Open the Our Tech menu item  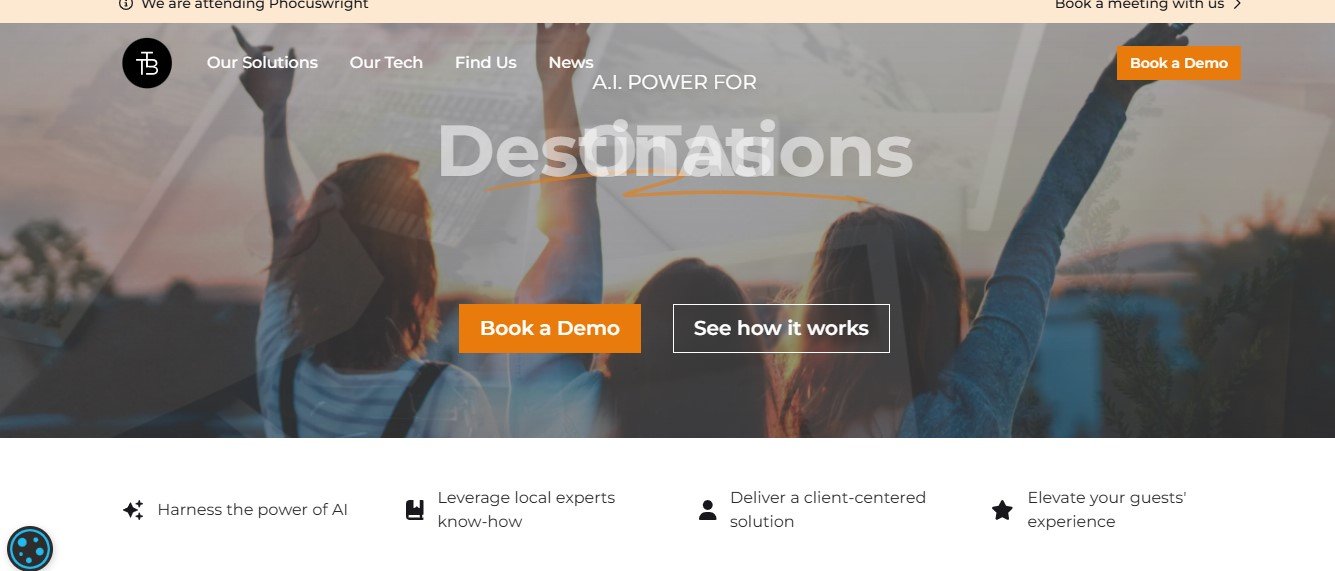[x=386, y=63]
